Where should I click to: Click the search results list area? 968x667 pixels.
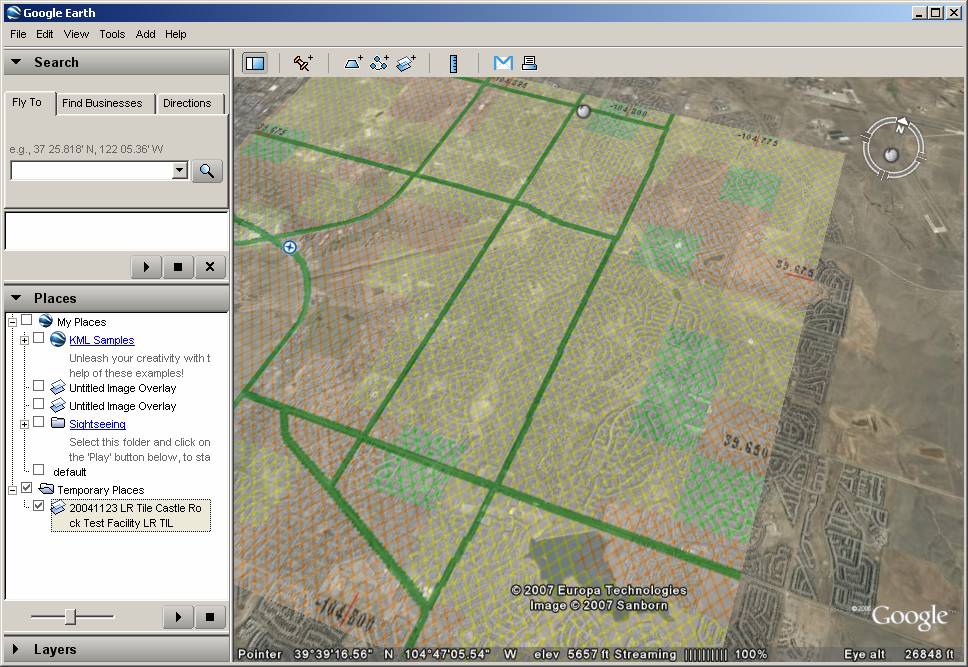tap(117, 231)
